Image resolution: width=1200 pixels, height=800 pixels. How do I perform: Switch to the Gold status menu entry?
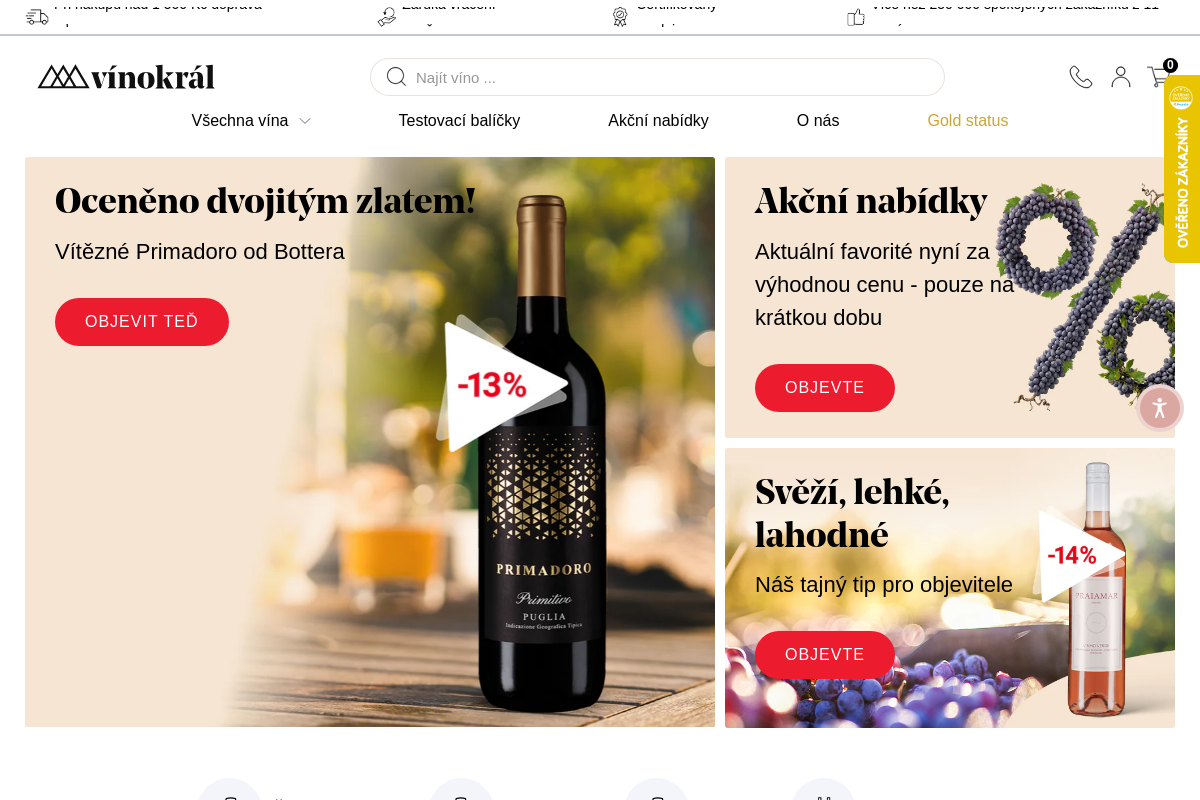click(x=967, y=120)
